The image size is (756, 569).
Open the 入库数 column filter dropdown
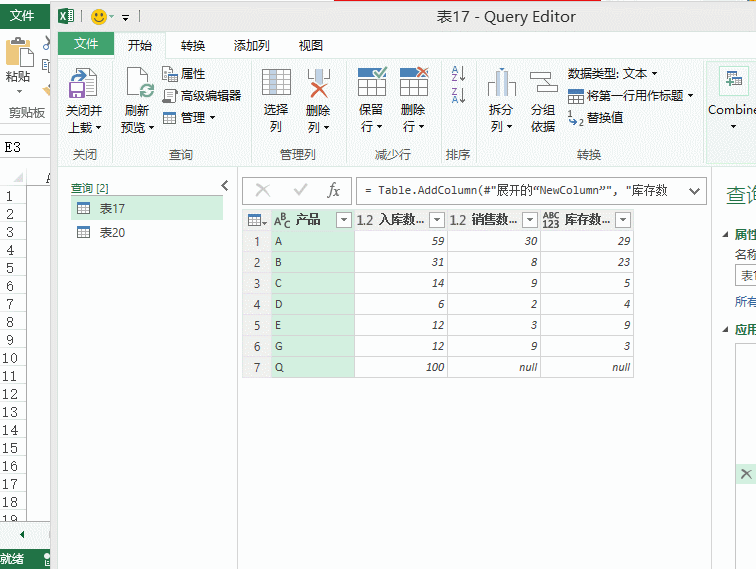coord(437,220)
